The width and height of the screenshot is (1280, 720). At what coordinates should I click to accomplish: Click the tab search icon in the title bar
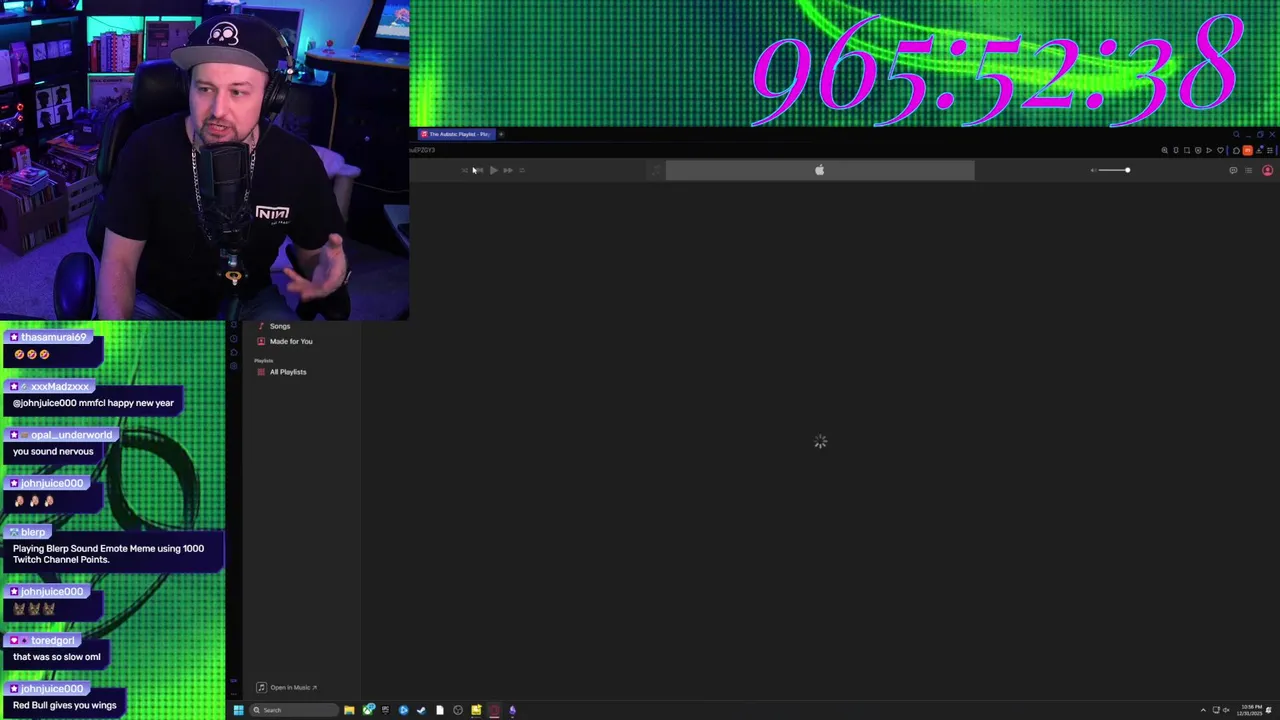[1236, 134]
